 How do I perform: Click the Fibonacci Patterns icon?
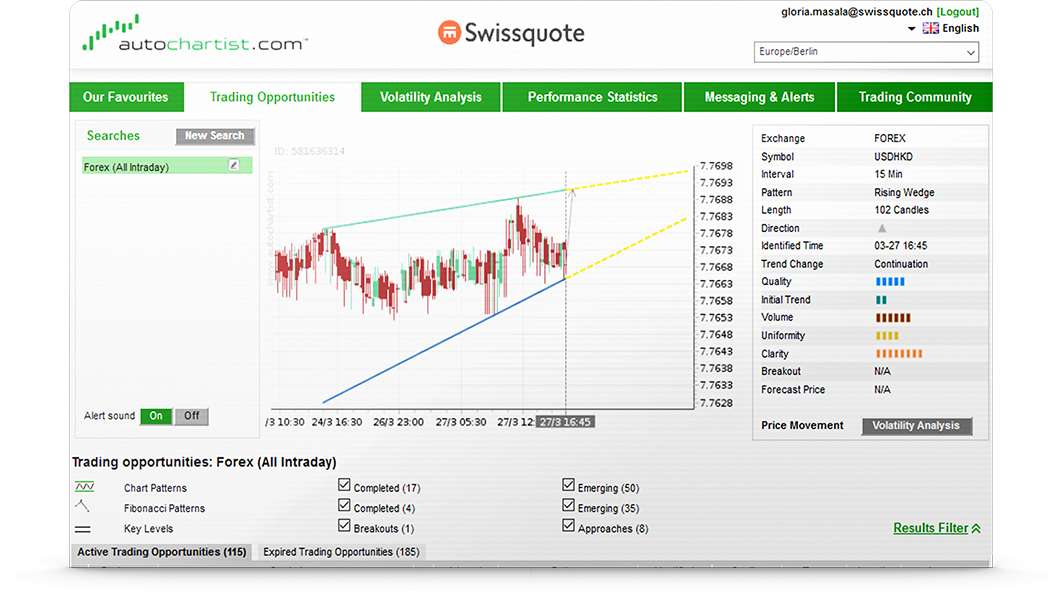[x=82, y=506]
